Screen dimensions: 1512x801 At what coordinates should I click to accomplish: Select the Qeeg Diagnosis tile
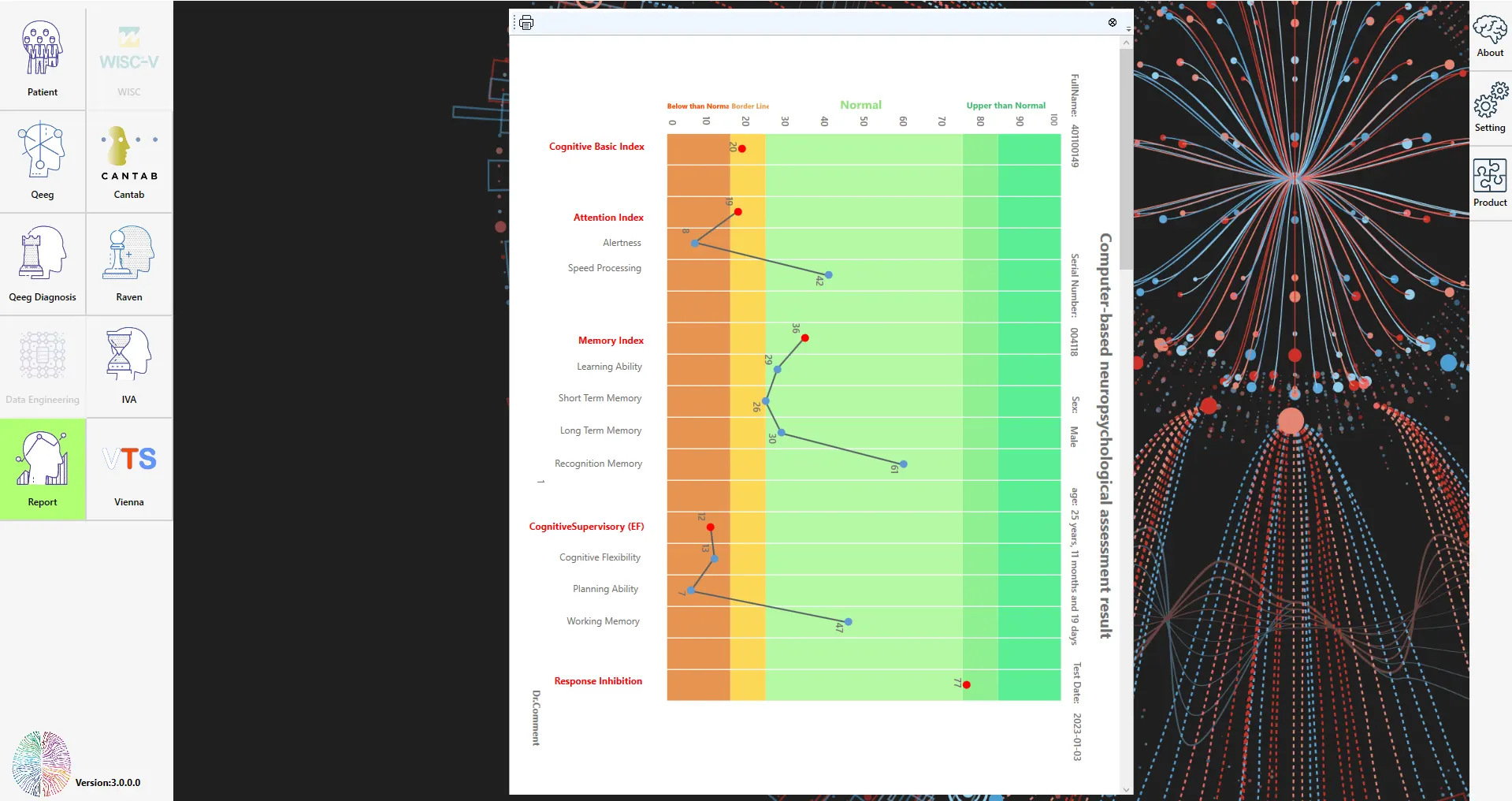[43, 264]
